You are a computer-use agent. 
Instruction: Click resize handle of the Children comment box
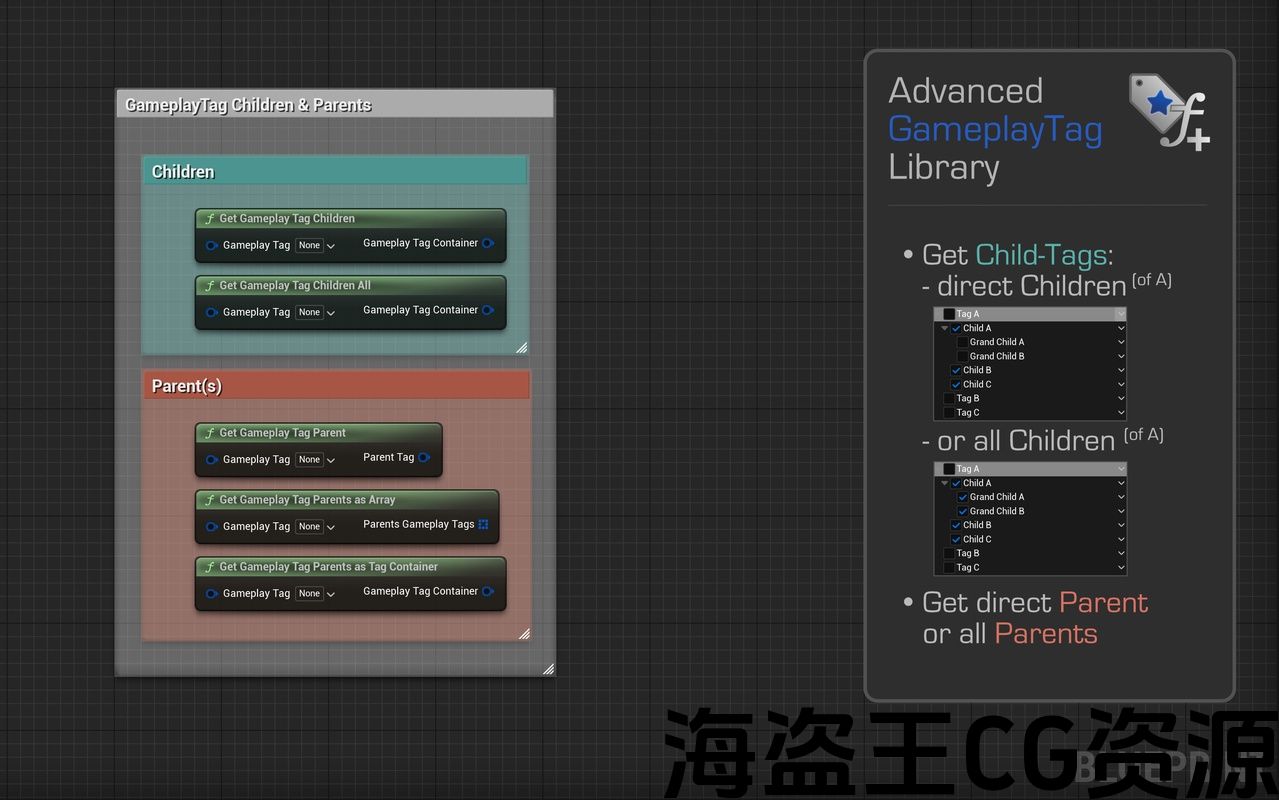521,347
